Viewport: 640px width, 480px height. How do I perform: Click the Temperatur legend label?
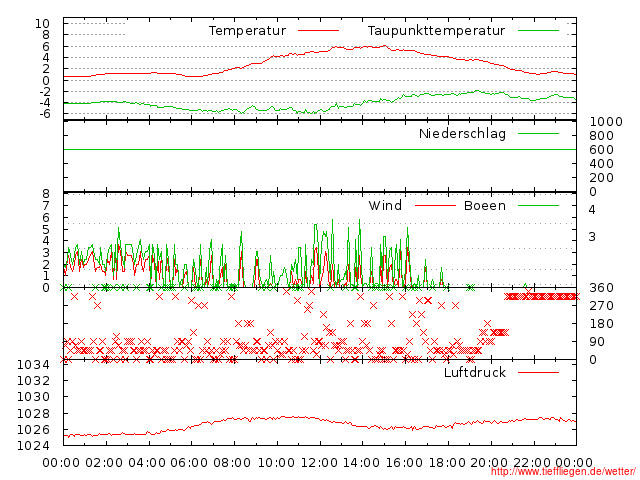coord(247,31)
